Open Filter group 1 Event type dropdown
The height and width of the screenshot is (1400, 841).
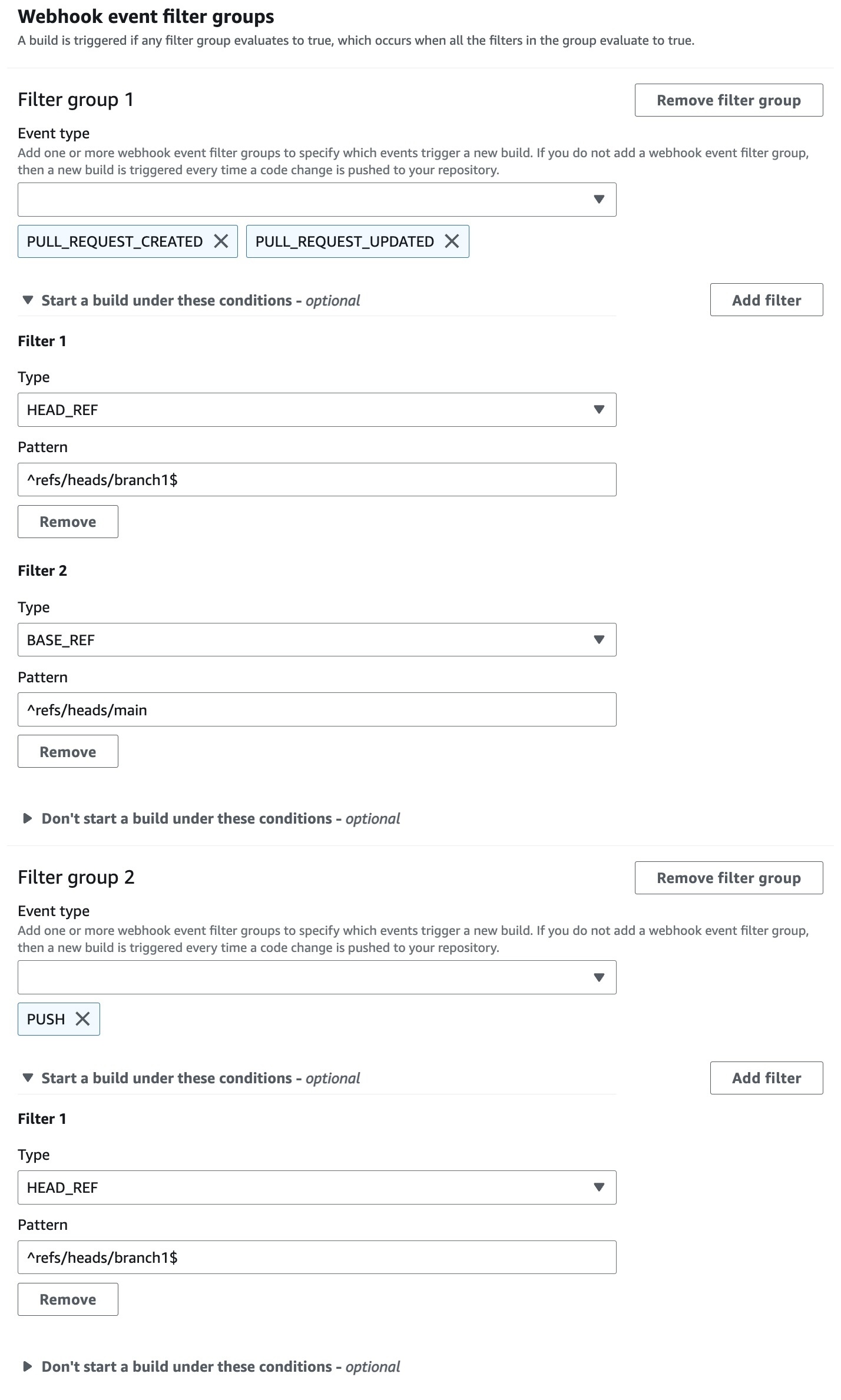317,200
